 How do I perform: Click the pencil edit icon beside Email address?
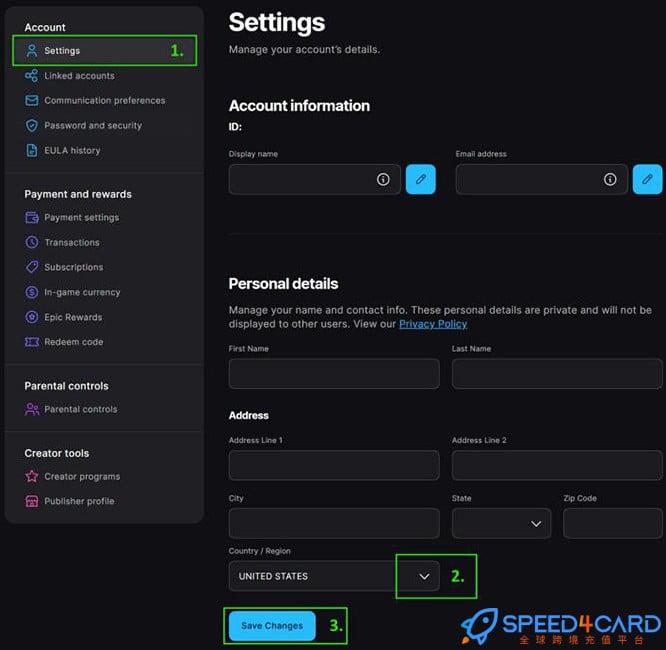click(x=647, y=179)
